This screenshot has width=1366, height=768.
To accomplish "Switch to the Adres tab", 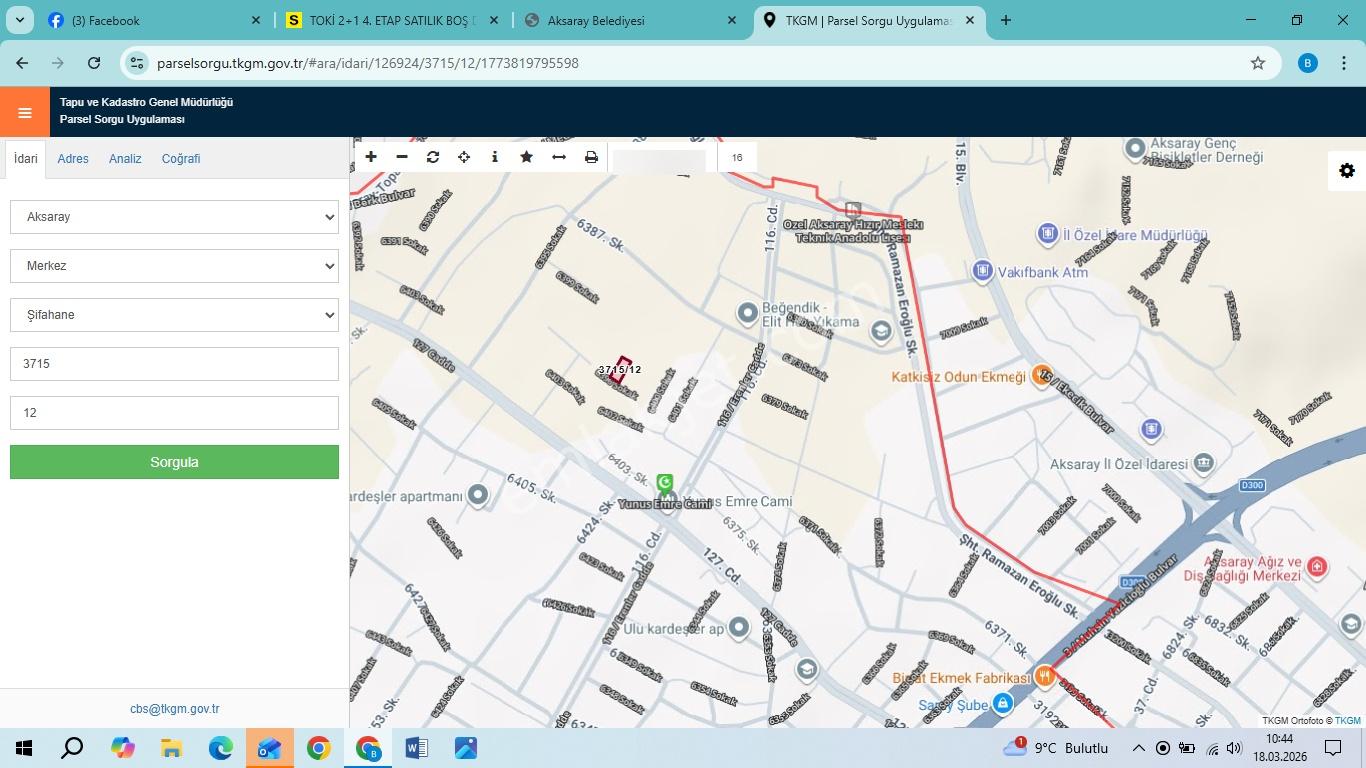I will click(x=73, y=159).
